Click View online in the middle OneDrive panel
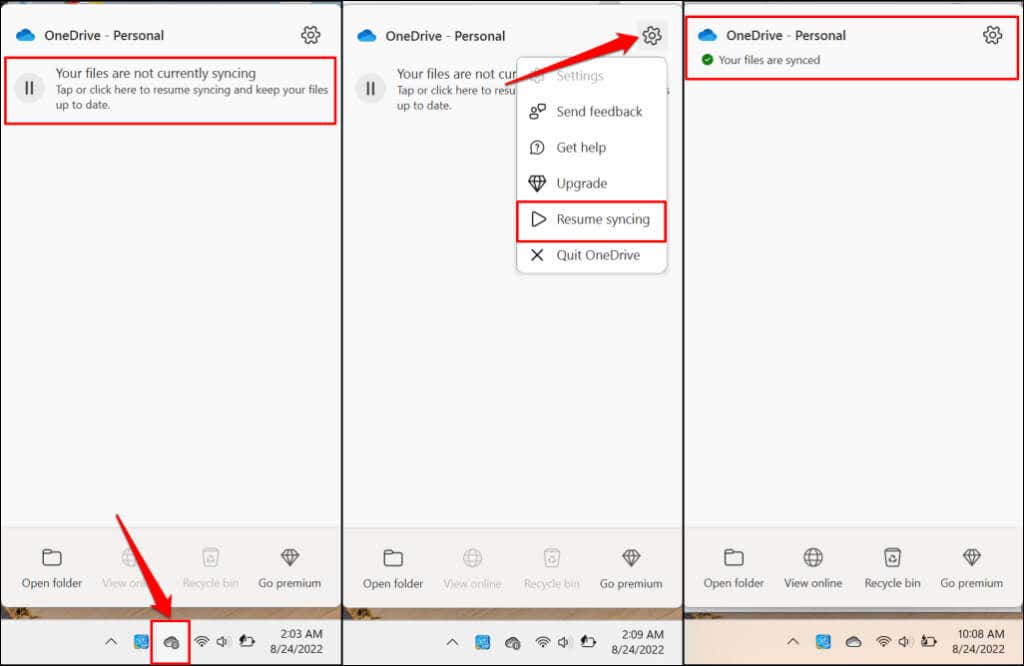 pyautogui.click(x=472, y=569)
